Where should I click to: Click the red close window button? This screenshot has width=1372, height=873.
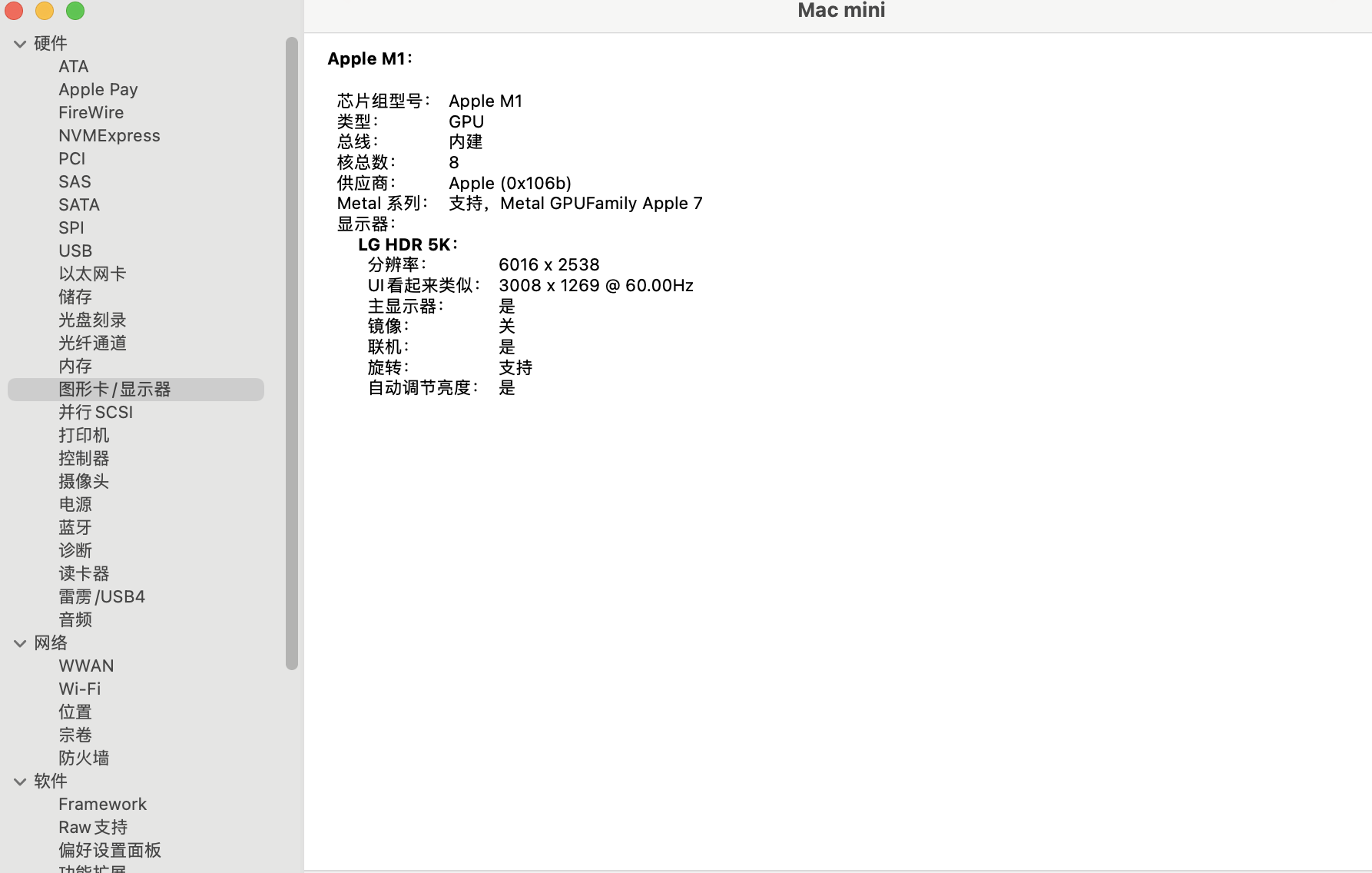coord(14,11)
